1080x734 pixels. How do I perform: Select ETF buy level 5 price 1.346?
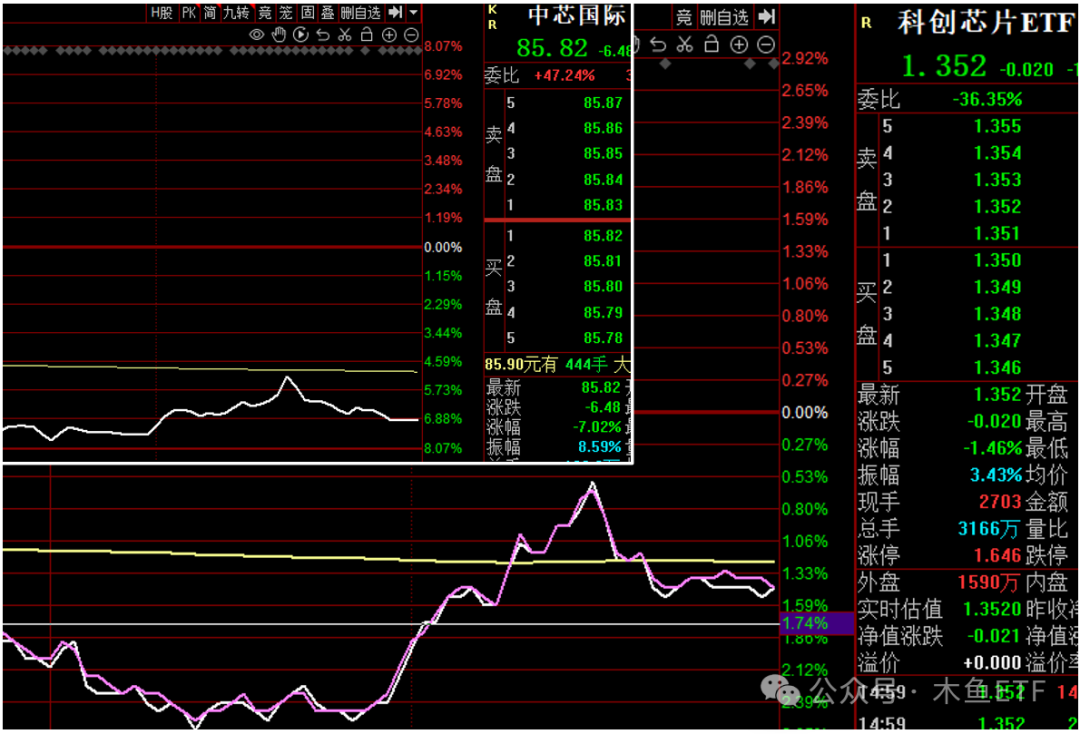coord(997,367)
